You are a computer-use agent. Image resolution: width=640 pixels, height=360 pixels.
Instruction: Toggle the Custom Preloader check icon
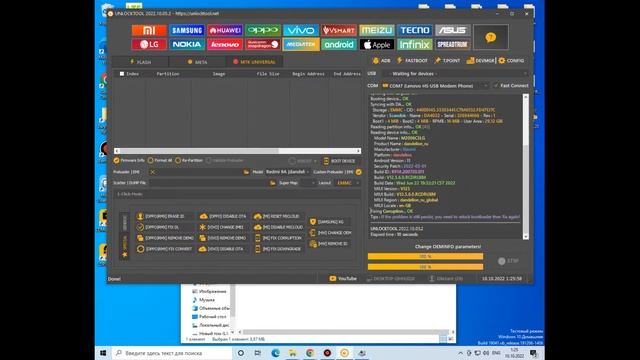(x=358, y=172)
